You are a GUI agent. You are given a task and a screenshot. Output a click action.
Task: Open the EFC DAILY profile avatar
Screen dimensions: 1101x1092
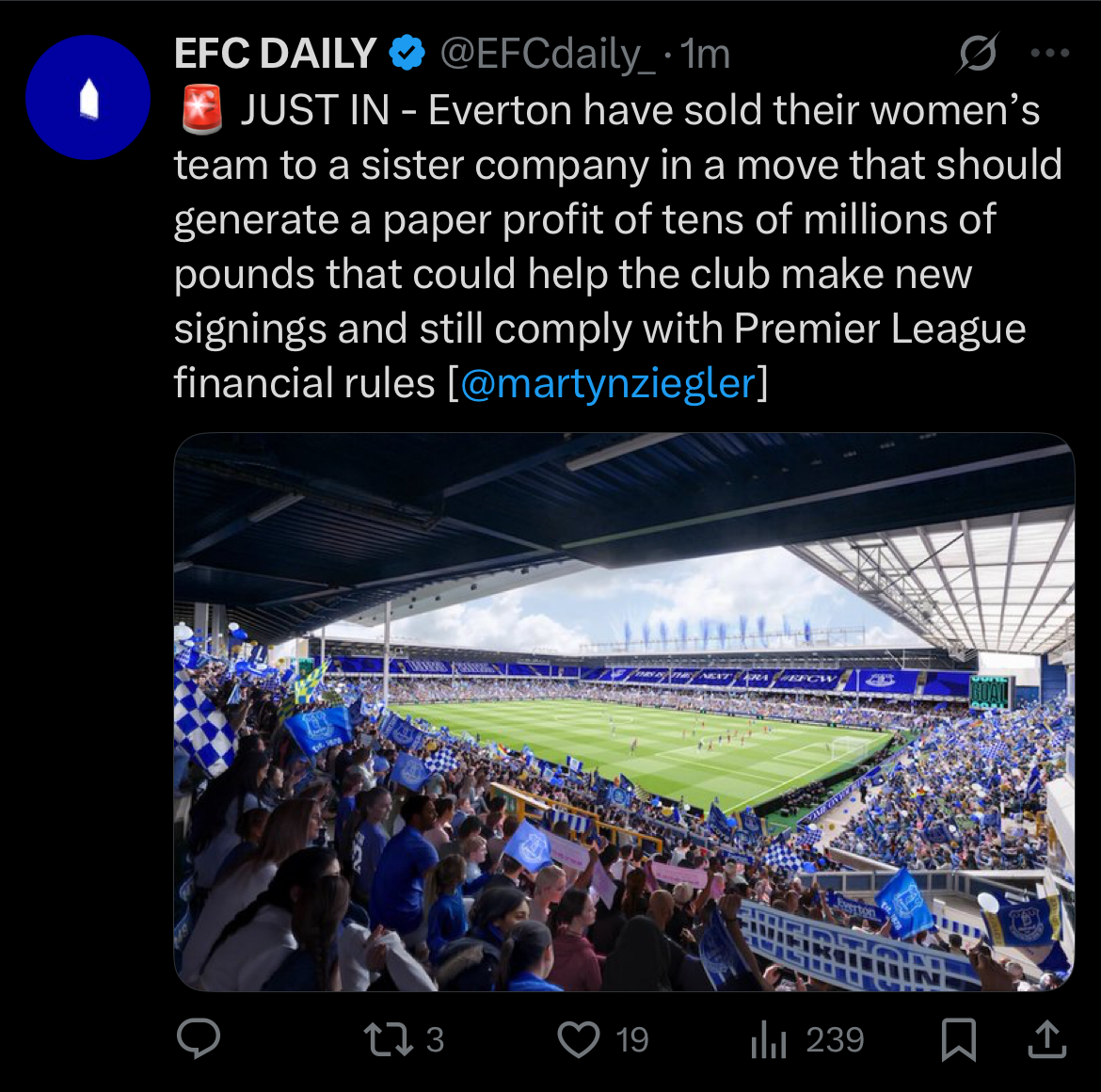88,98
